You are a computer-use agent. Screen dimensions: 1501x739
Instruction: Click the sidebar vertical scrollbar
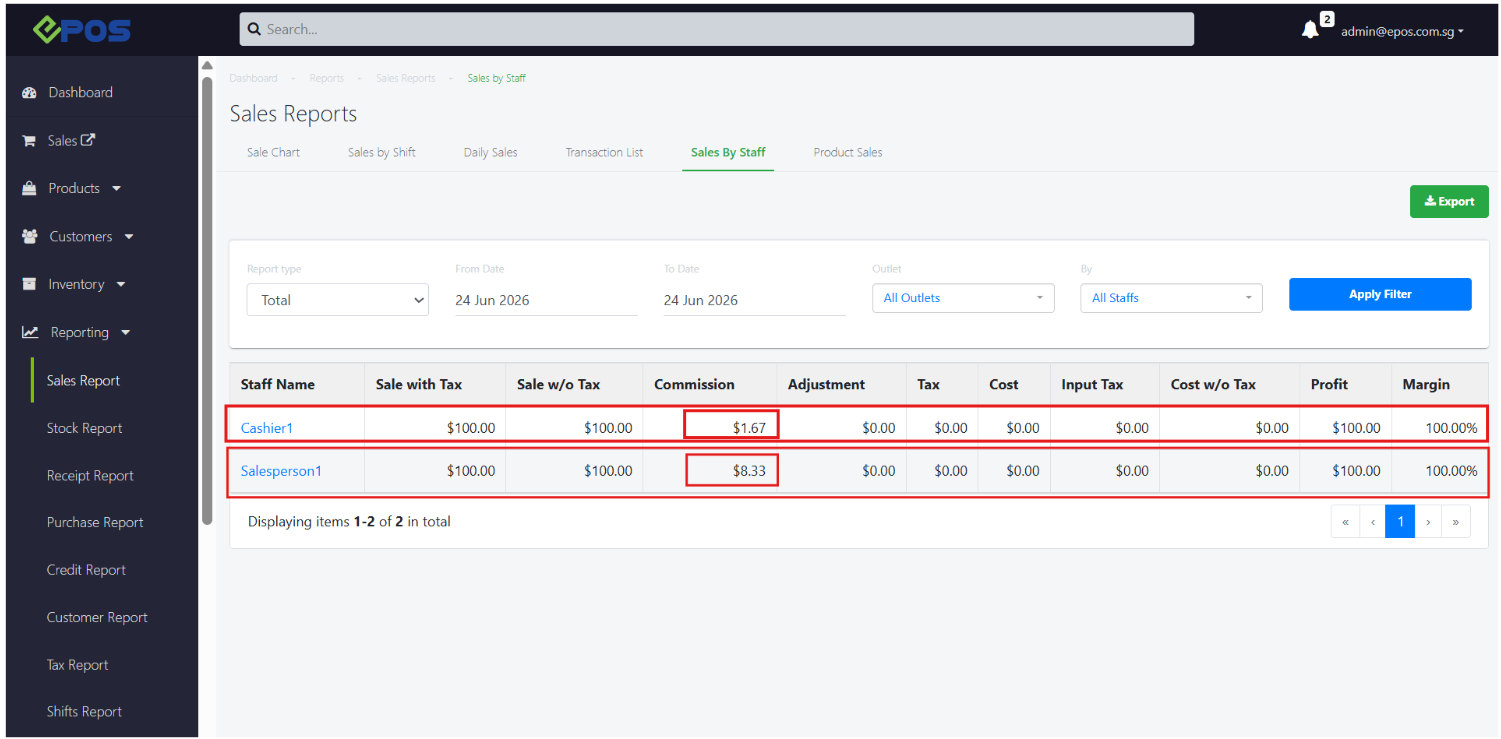207,300
